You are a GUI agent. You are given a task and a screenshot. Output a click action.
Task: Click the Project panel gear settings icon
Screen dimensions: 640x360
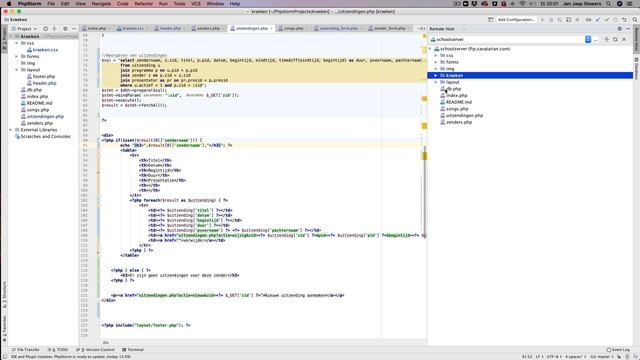[65, 29]
